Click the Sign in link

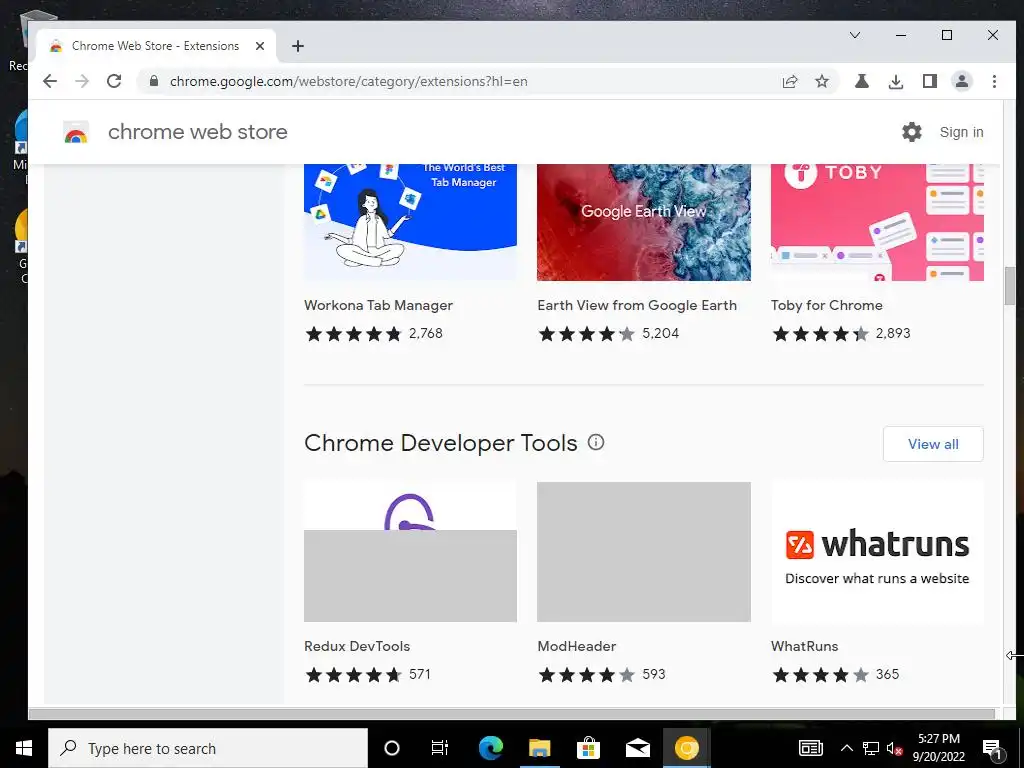tap(961, 132)
